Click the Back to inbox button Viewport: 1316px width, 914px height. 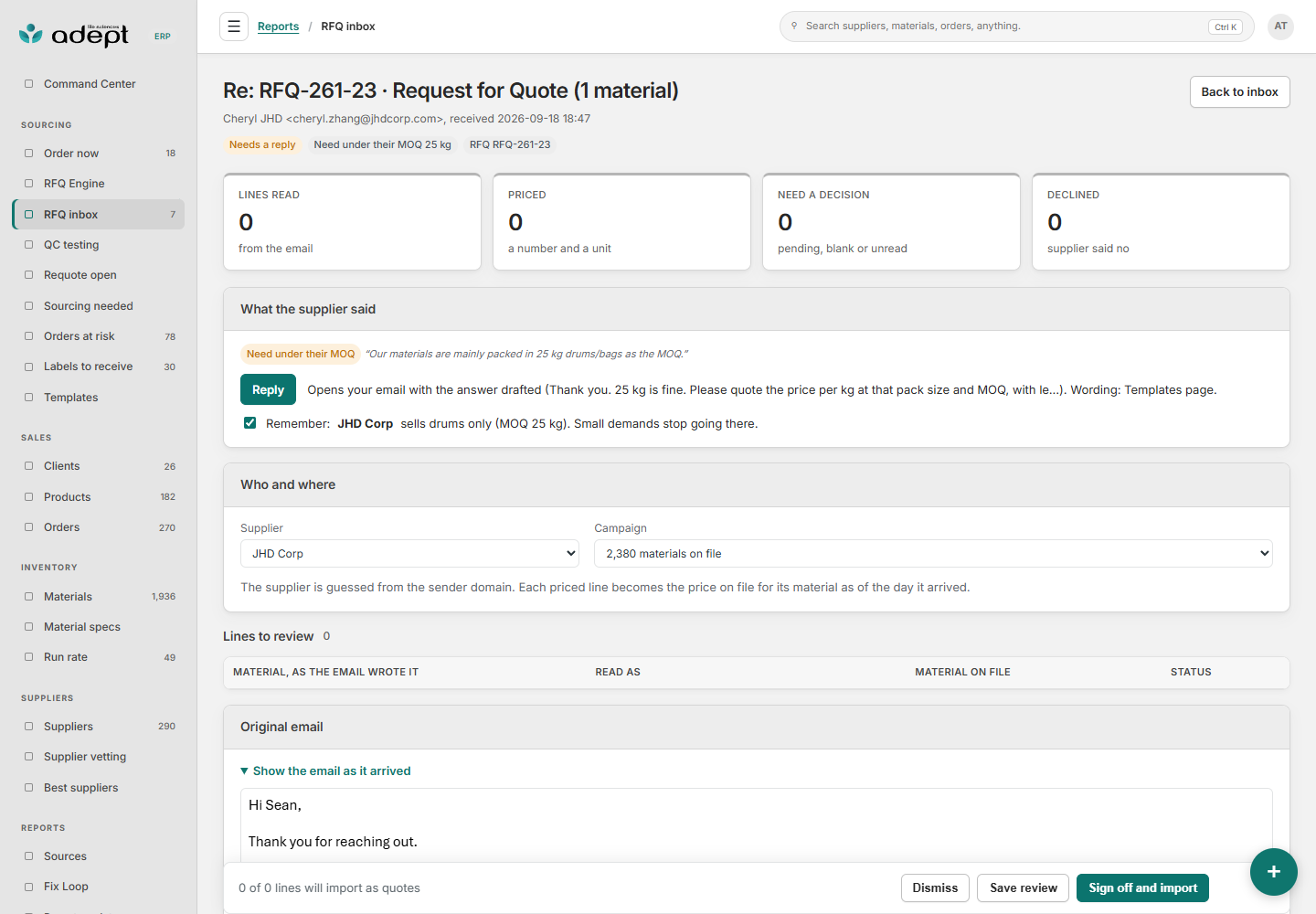pos(1239,92)
